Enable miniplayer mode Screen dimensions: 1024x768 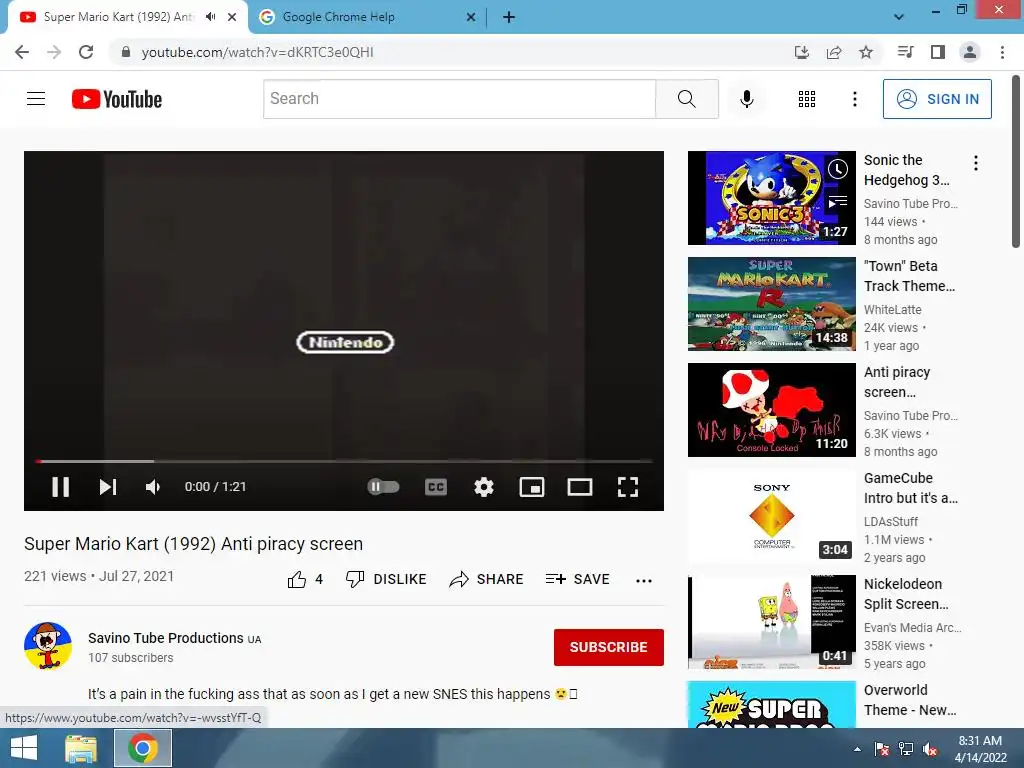[532, 487]
